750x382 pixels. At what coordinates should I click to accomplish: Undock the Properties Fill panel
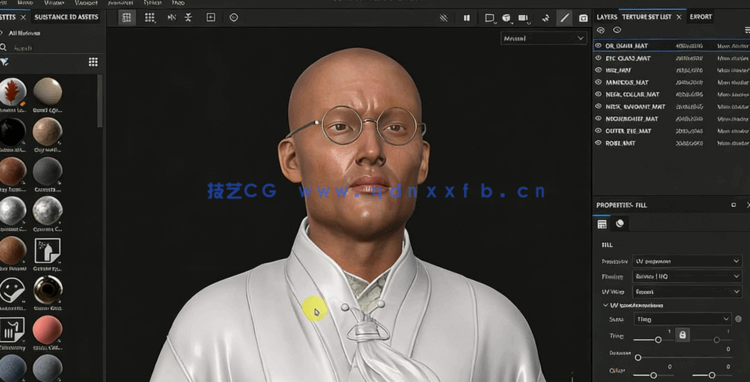tap(733, 205)
